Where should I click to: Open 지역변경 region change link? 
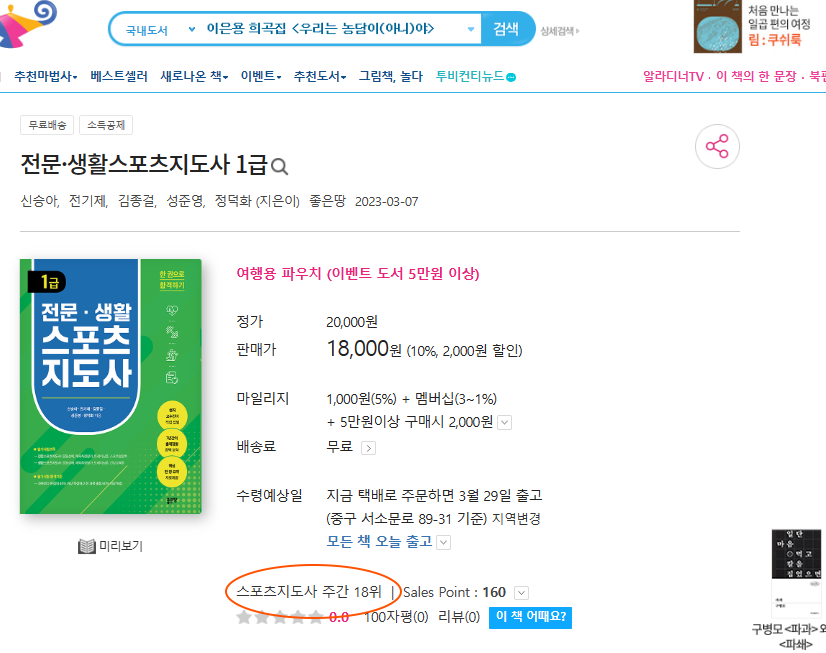coord(516,519)
